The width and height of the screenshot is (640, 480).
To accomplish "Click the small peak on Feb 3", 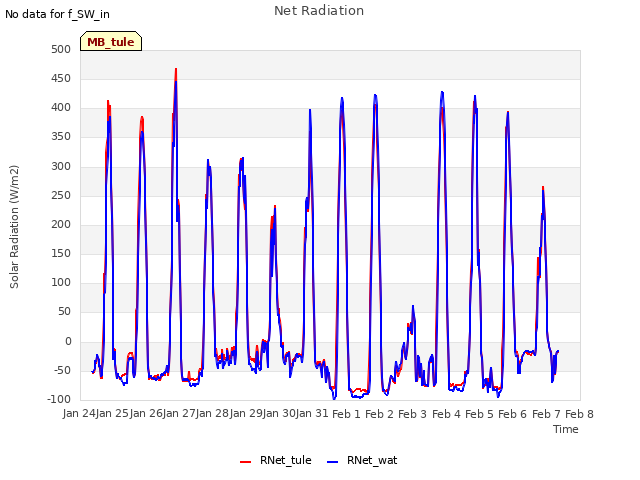I will pyautogui.click(x=413, y=306).
